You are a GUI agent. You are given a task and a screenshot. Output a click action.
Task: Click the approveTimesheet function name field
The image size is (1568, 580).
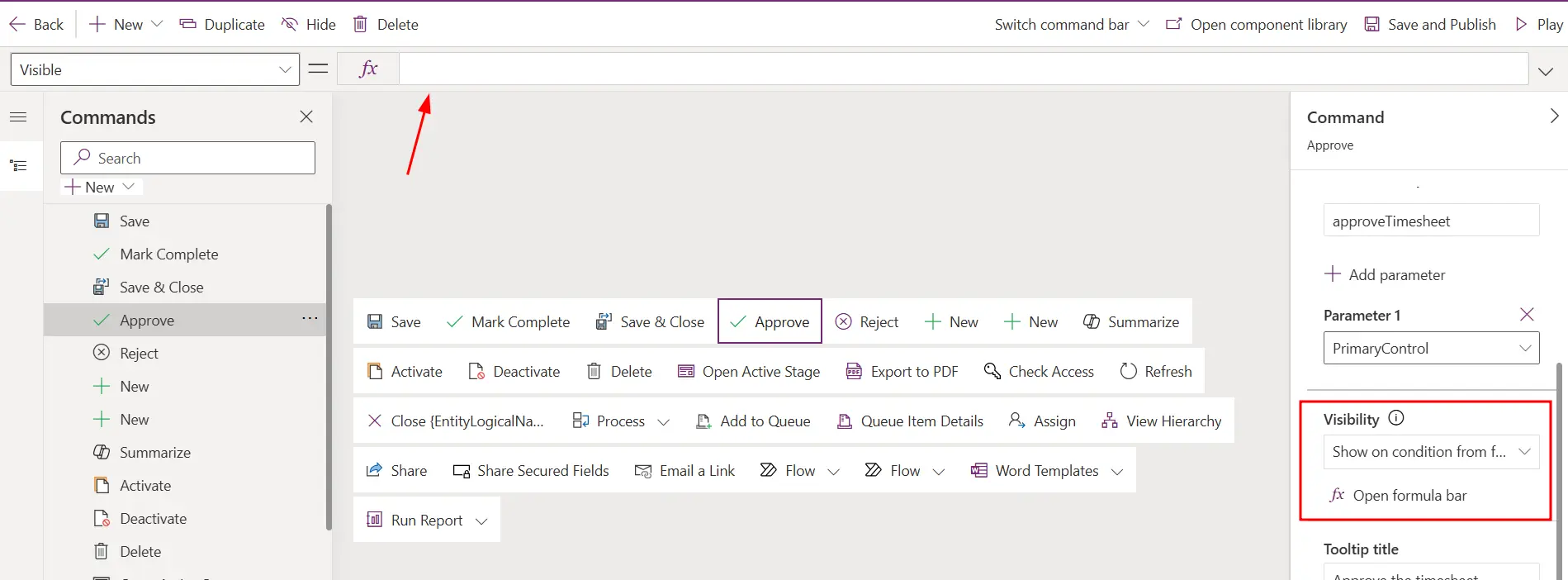1431,221
